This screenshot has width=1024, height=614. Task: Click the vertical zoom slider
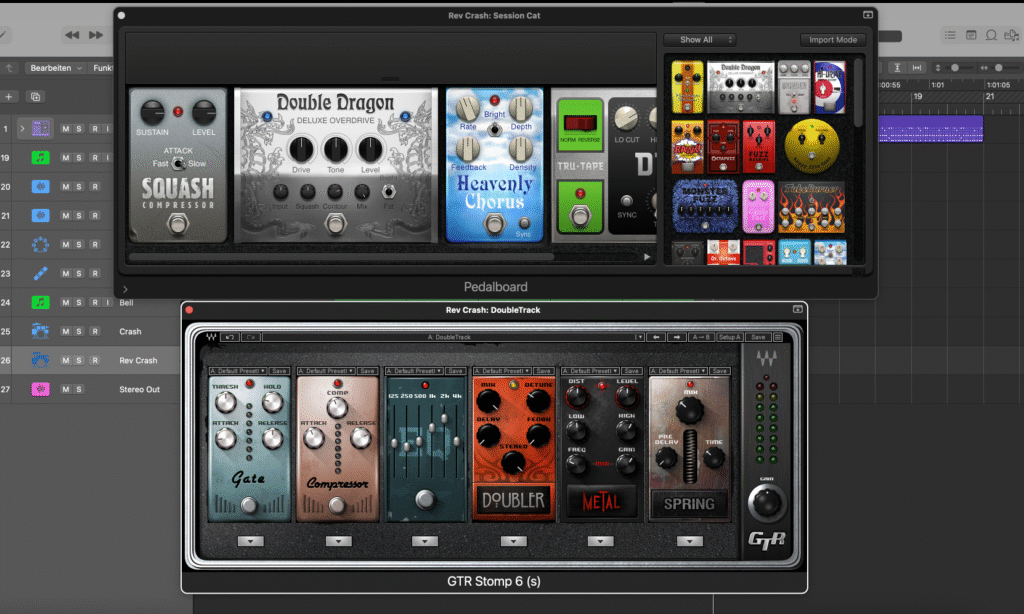click(953, 68)
